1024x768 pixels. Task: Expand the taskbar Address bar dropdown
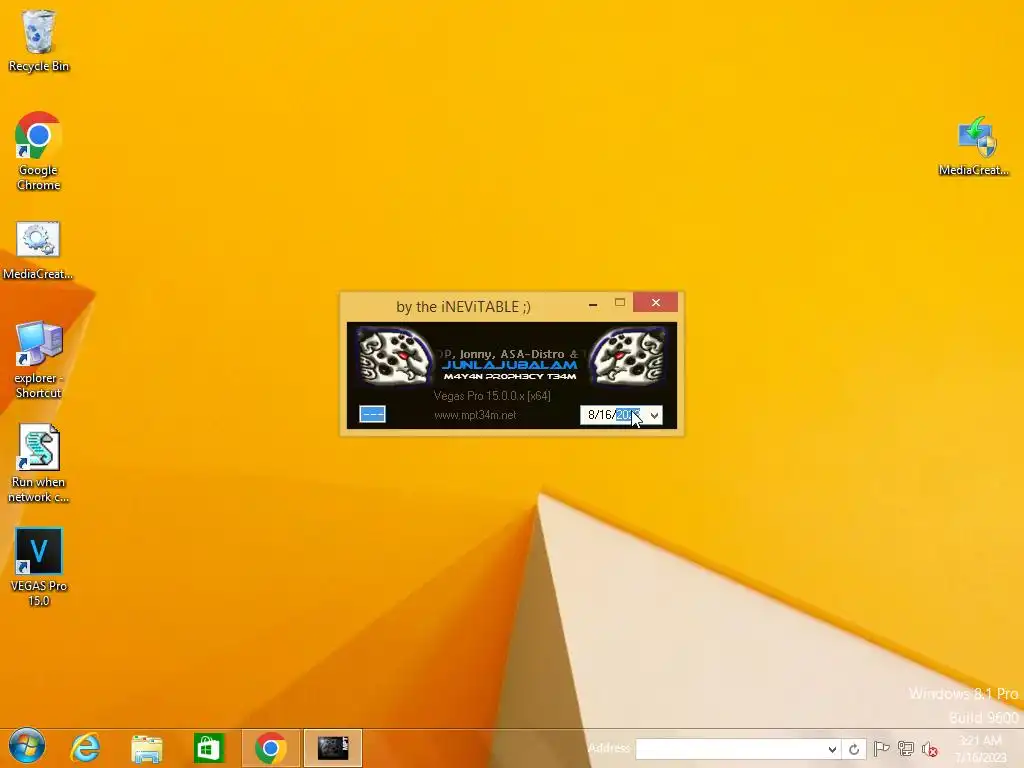click(x=832, y=749)
